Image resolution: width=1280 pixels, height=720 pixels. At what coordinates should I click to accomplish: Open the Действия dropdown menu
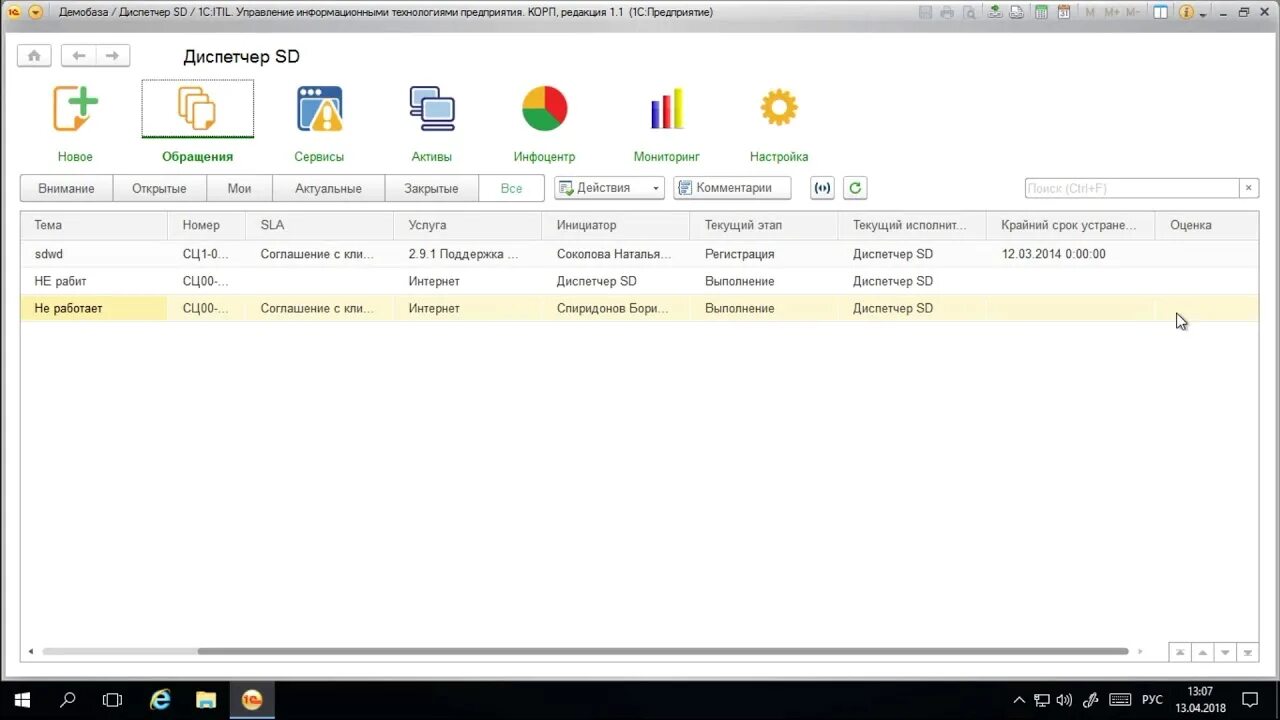[x=609, y=188]
